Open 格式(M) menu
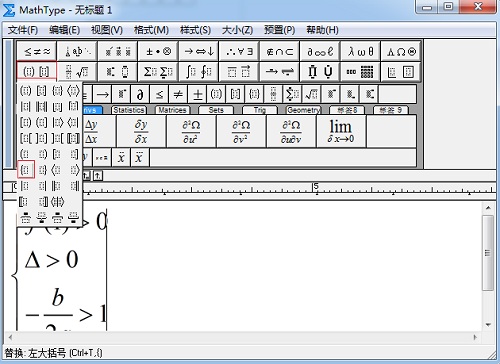The height and width of the screenshot is (364, 500). point(151,30)
